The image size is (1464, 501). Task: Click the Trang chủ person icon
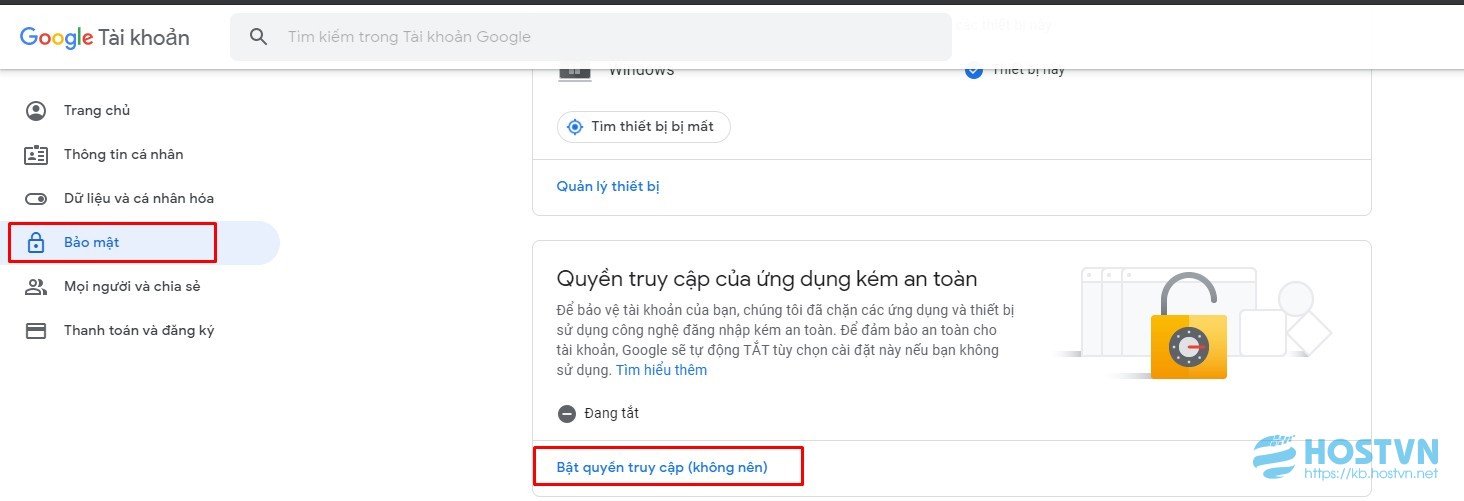click(36, 111)
